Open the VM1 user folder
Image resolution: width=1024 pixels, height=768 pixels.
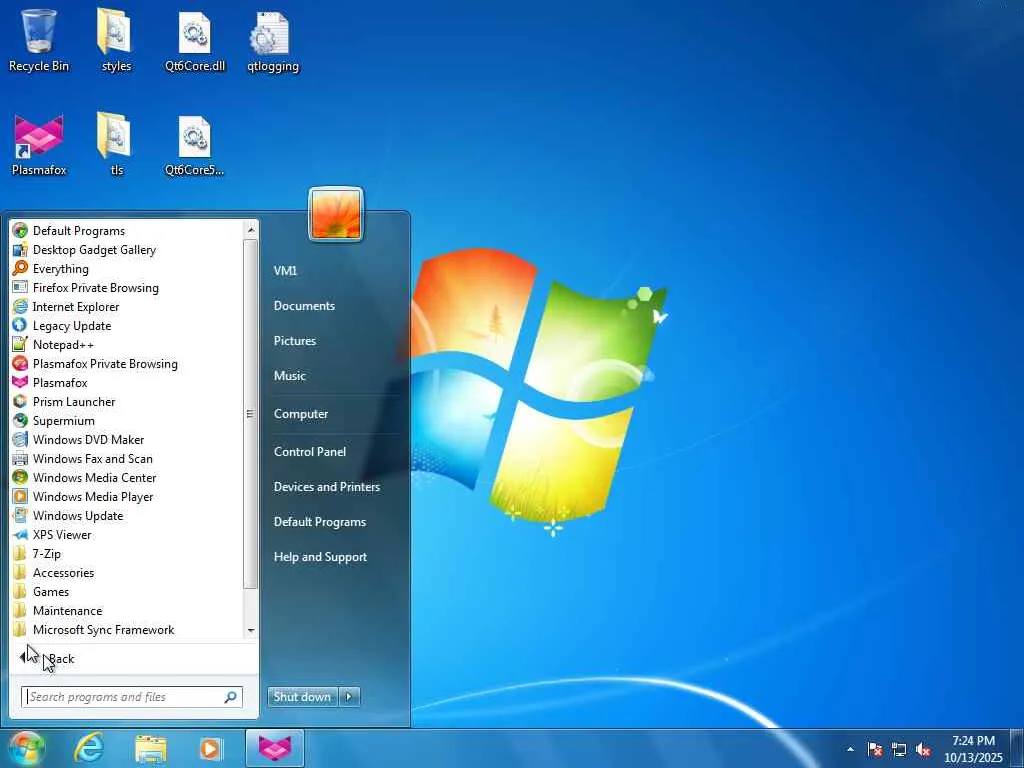coord(285,270)
